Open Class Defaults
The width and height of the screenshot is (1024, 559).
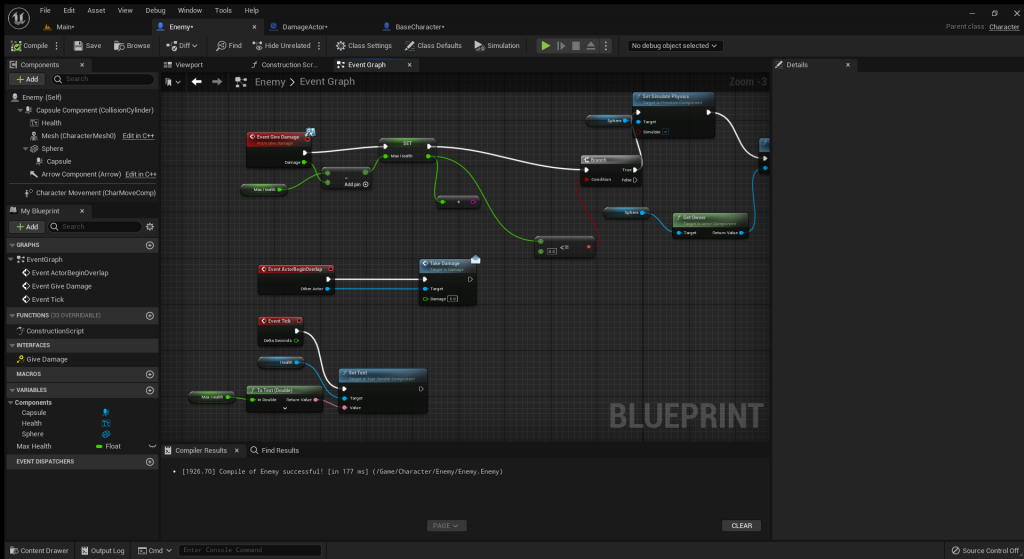433,46
